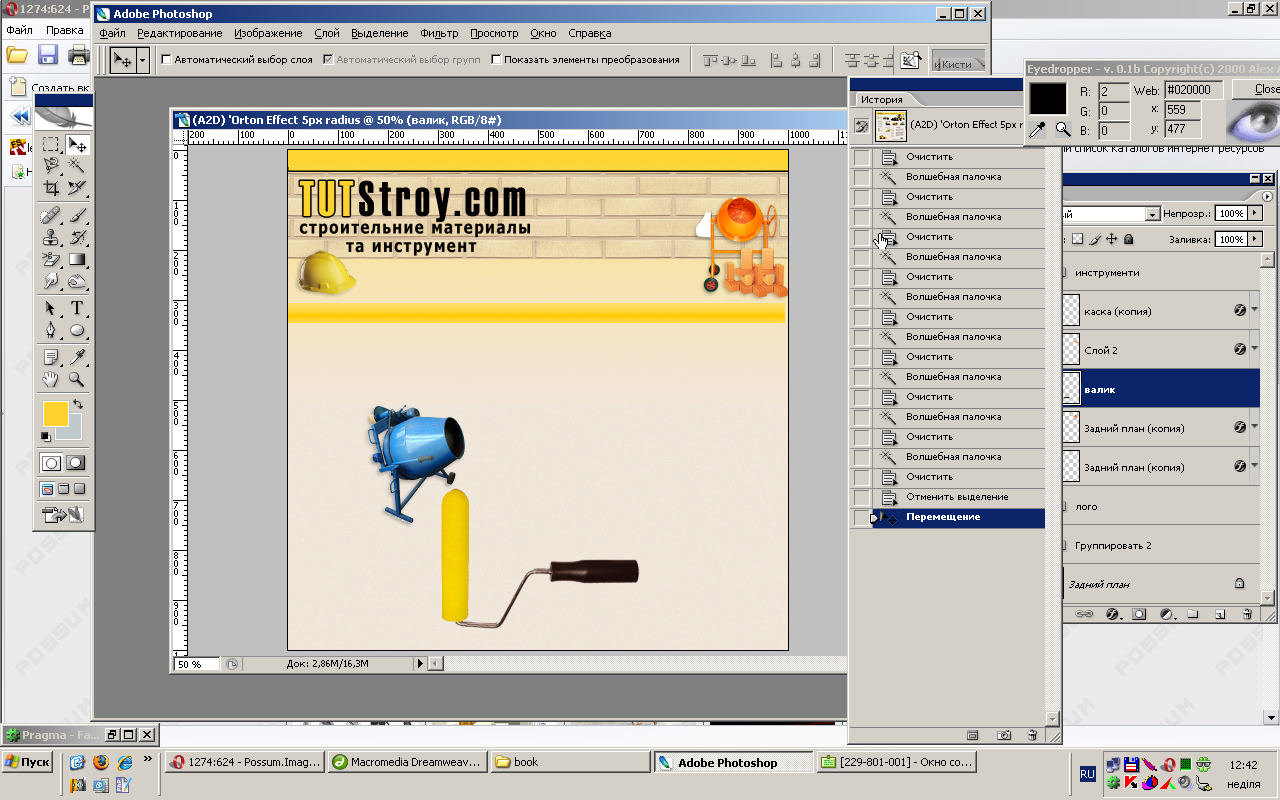Screen dimensions: 1280x800
Task: Click 'Пуск' Start button
Action: [x=28, y=762]
